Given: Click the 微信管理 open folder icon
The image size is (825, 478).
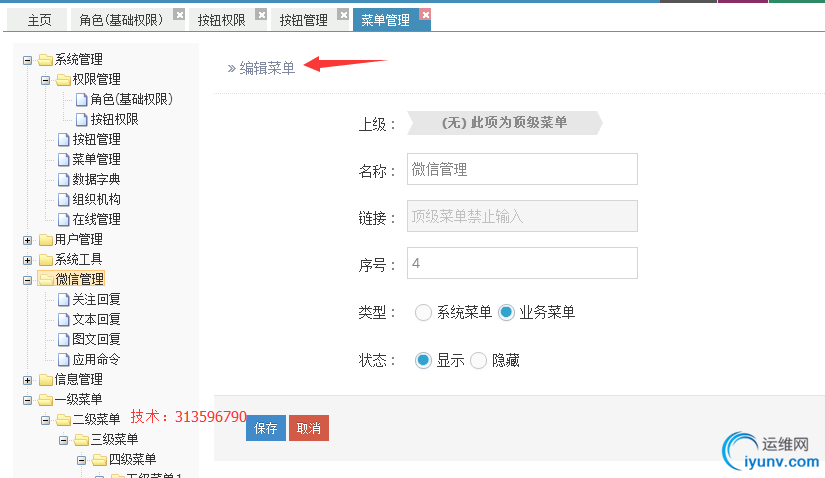Looking at the screenshot, I should click(x=46, y=280).
